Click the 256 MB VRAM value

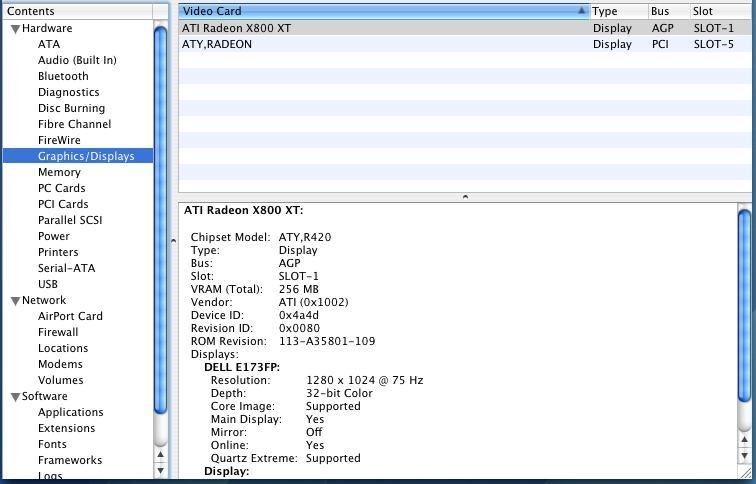[298, 289]
